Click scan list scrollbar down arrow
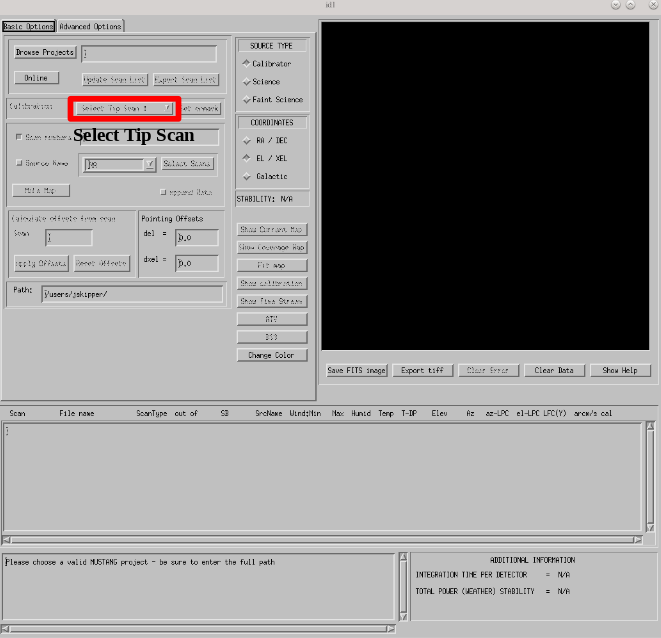This screenshot has width=661, height=638. pyautogui.click(x=650, y=528)
